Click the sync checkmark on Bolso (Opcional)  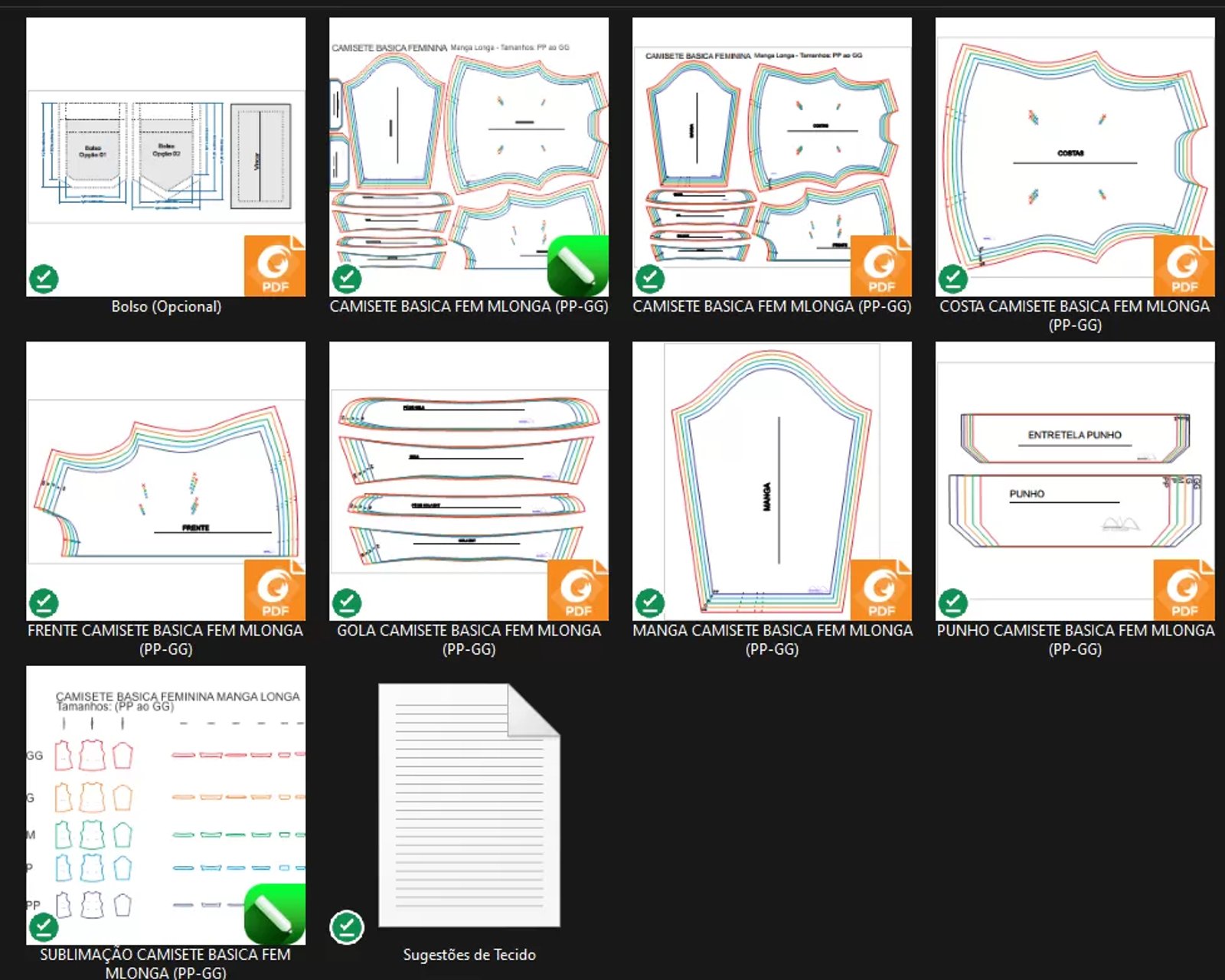coord(44,279)
